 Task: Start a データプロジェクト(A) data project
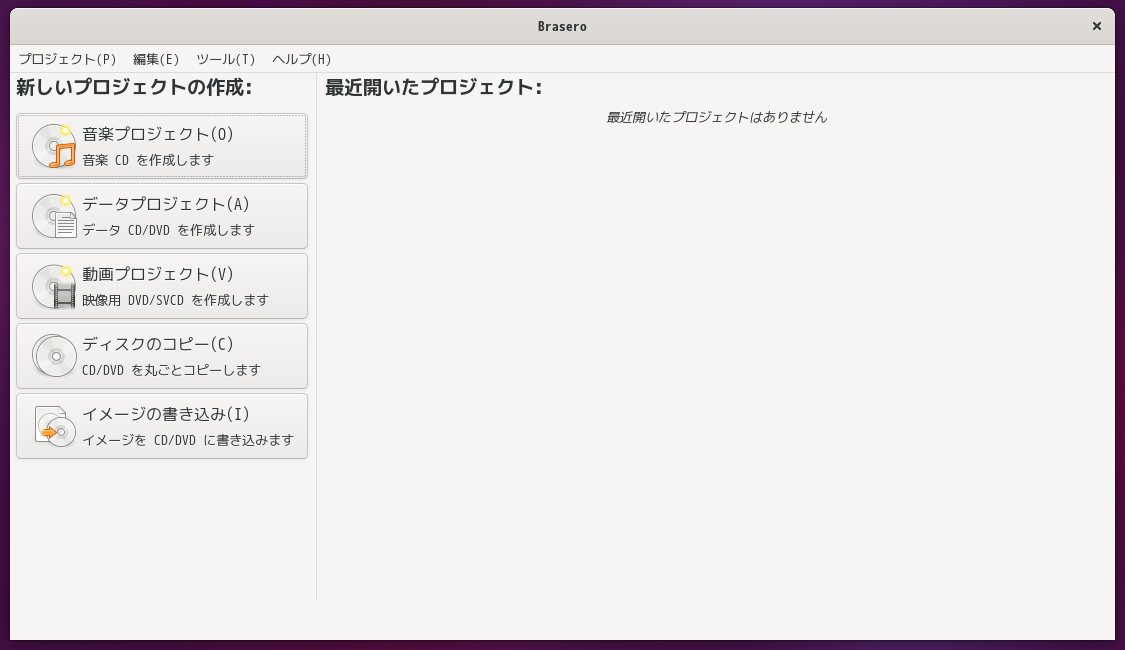(162, 216)
